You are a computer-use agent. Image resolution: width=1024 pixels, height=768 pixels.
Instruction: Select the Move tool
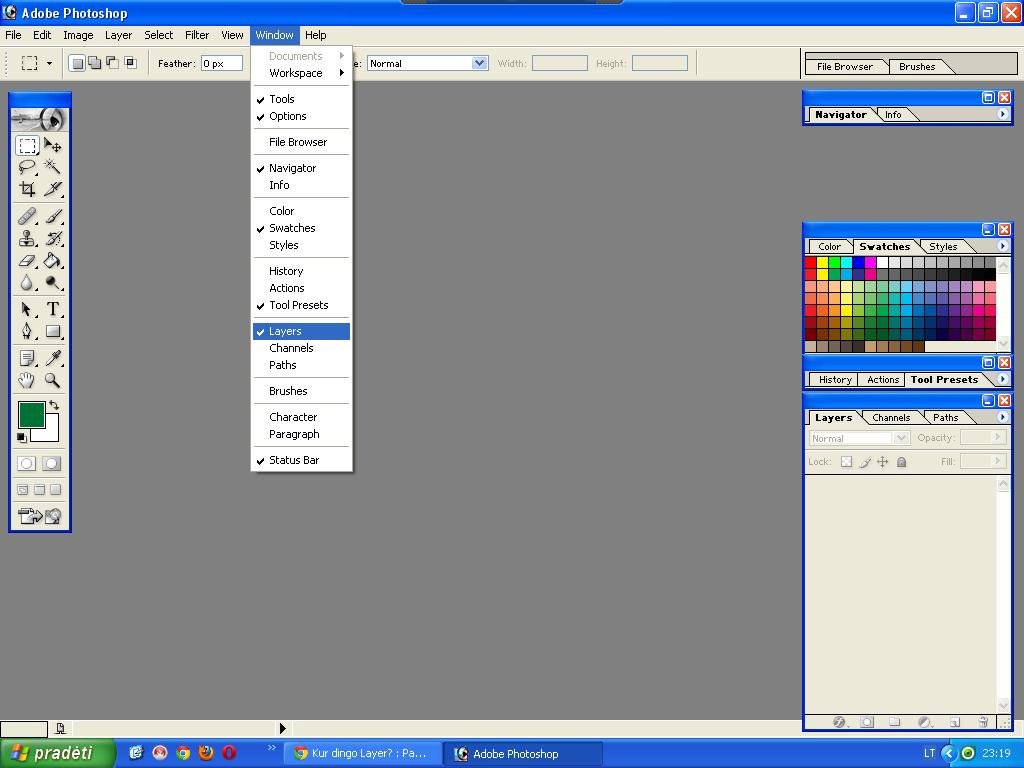click(53, 146)
